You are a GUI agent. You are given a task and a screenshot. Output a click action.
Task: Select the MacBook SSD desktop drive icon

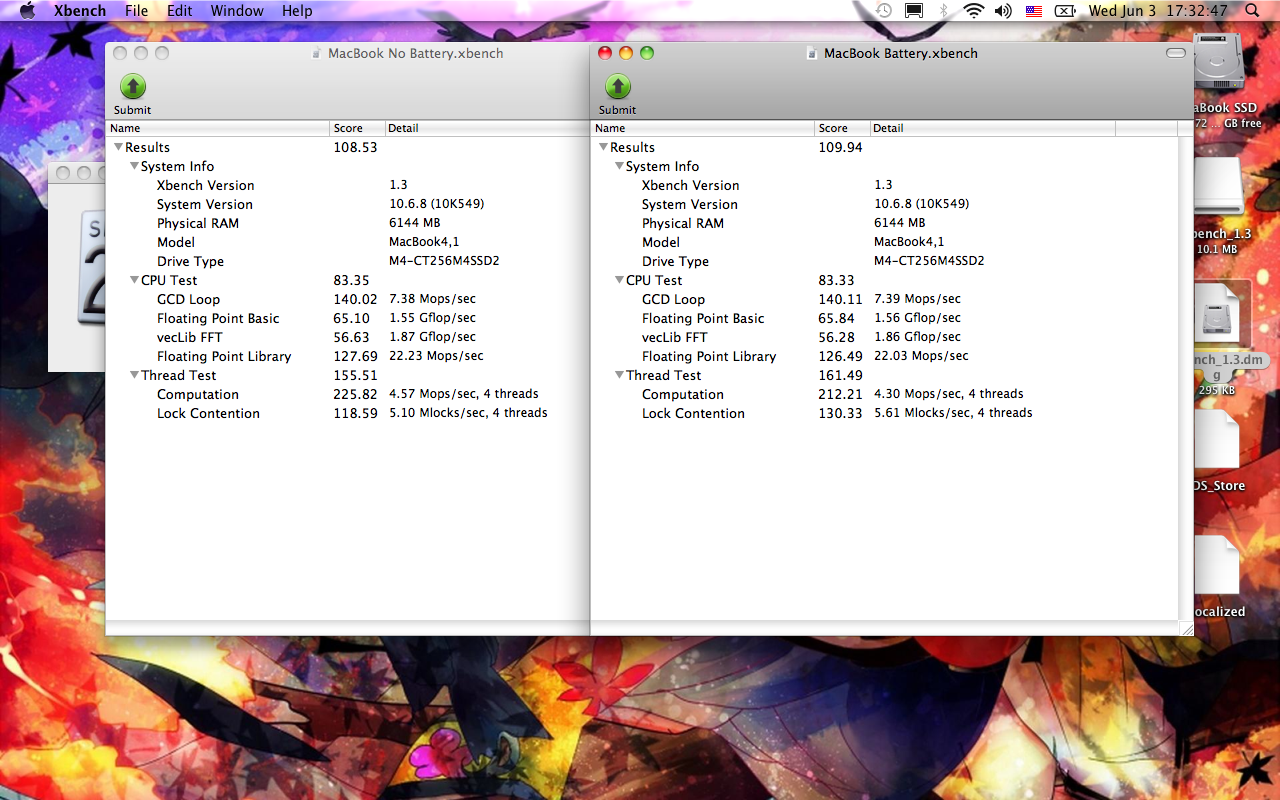[1220, 62]
